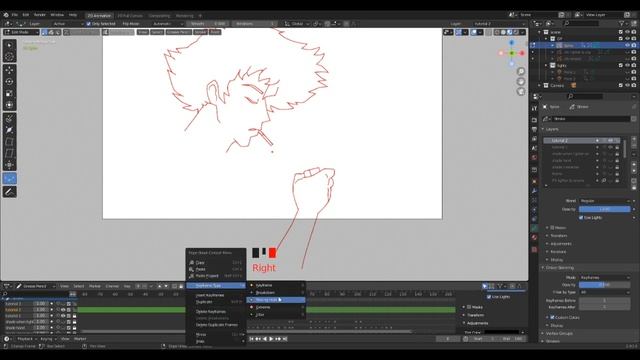Switch to the Compositing workspace tab
Viewport: 640px width, 360px height.
pos(159,16)
